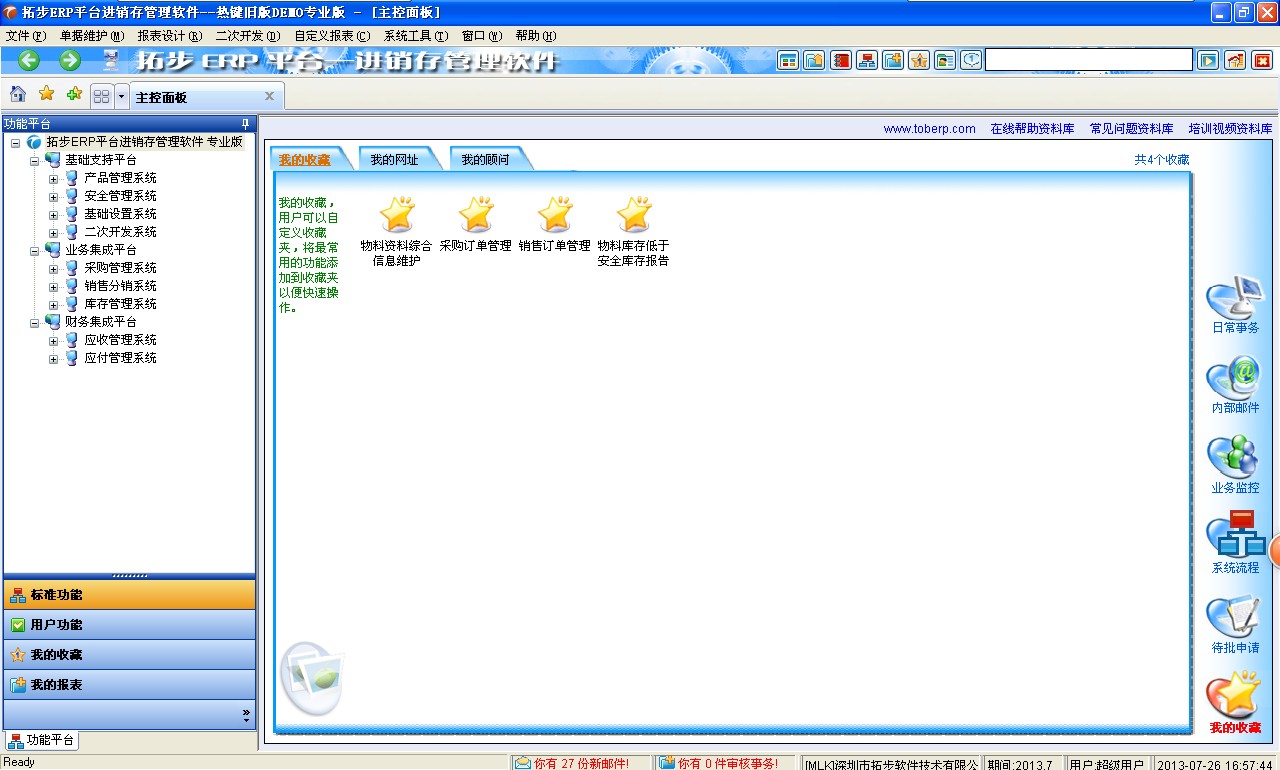
Task: Click the green back arrow button
Action: 29,60
